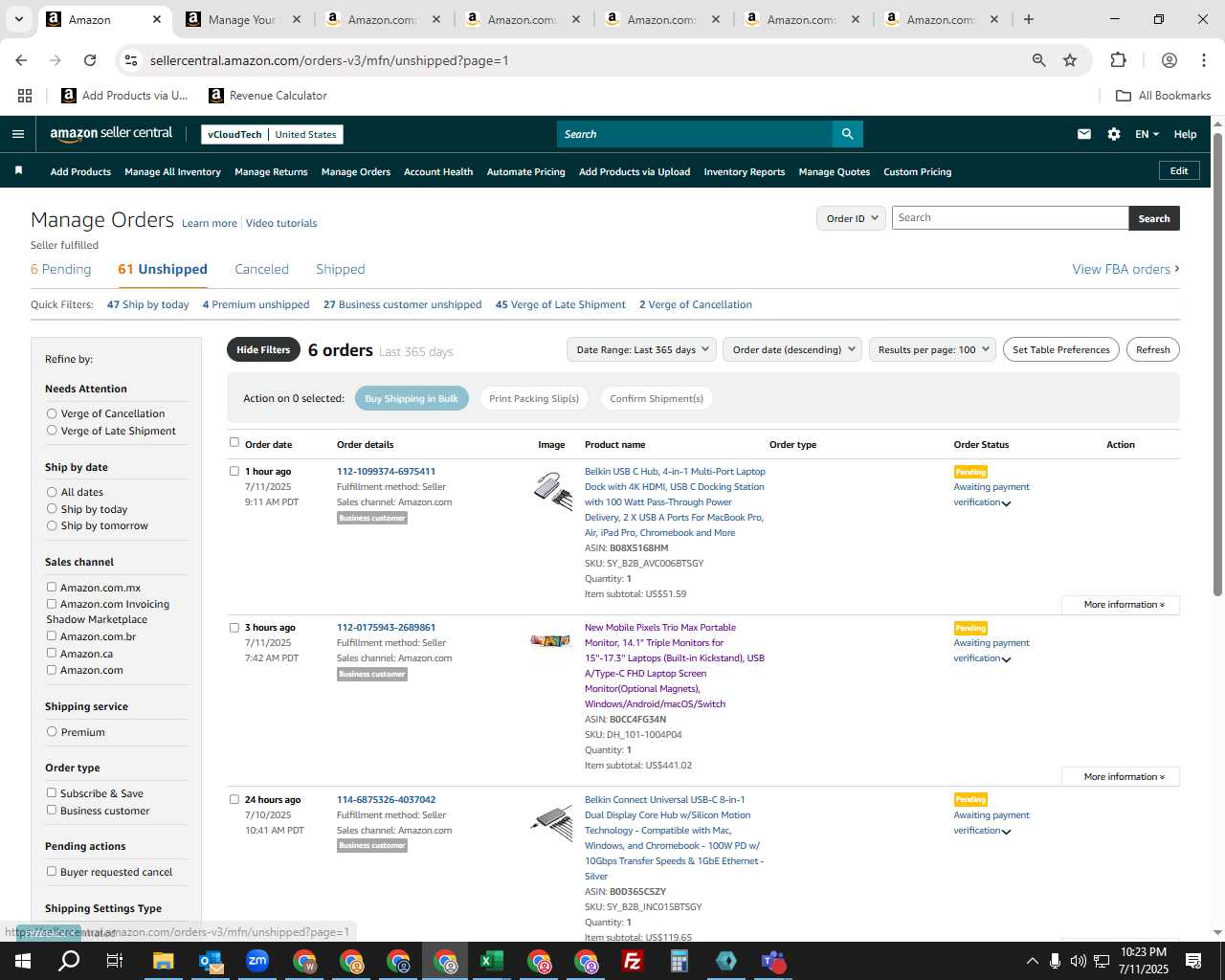
Task: Bookmark this page with the star icon
Action: (x=1070, y=60)
